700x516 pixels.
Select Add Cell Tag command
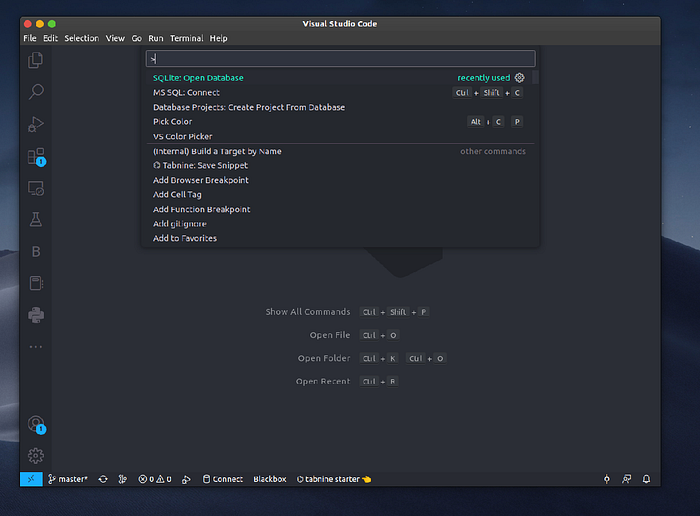340,195
